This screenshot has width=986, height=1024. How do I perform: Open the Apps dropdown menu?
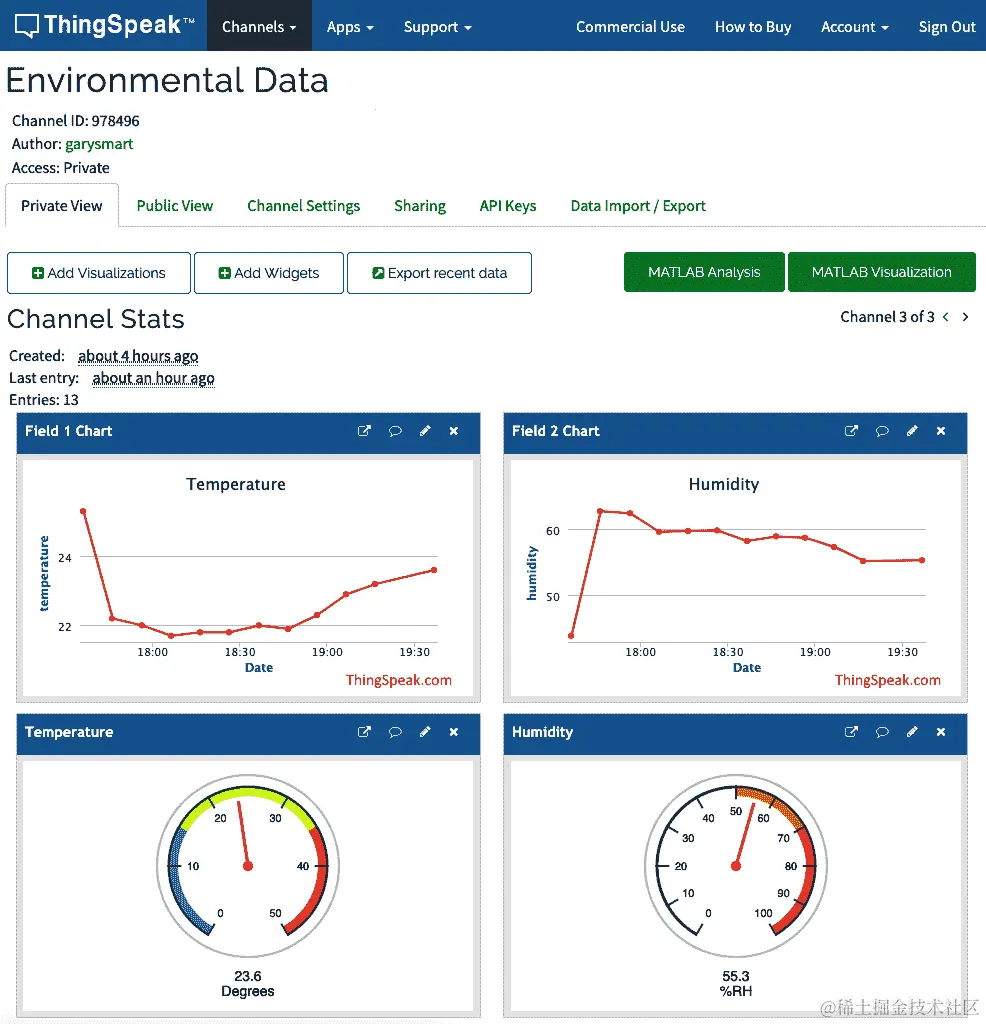point(350,27)
